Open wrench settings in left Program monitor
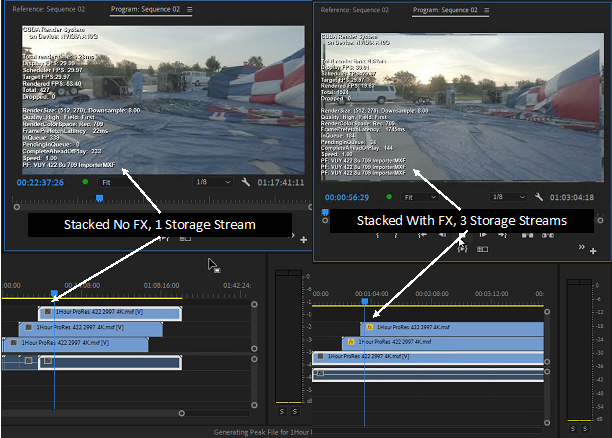Viewport: 612px width, 438px height. click(246, 182)
